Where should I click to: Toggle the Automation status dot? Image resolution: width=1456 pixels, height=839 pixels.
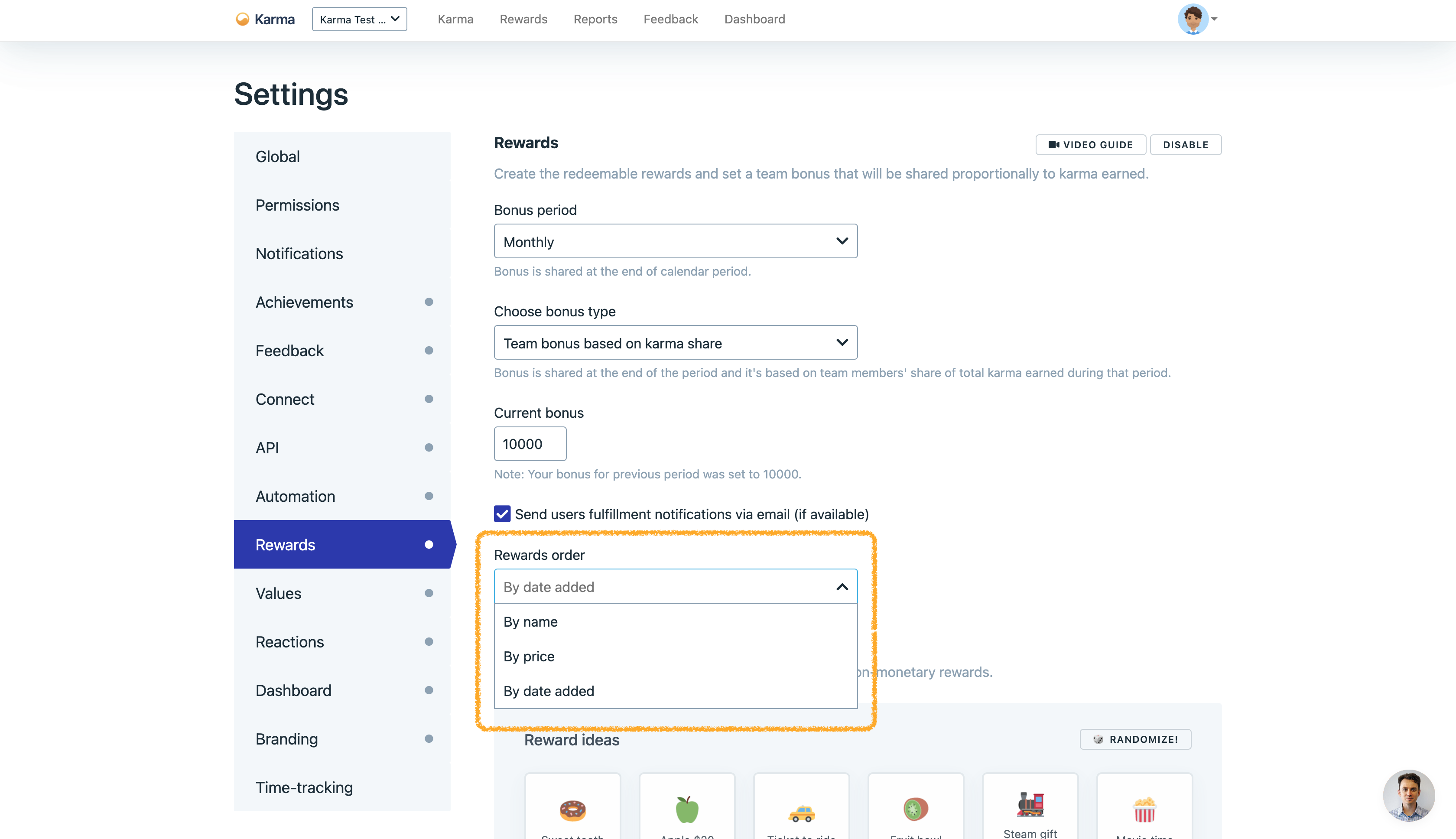click(429, 496)
